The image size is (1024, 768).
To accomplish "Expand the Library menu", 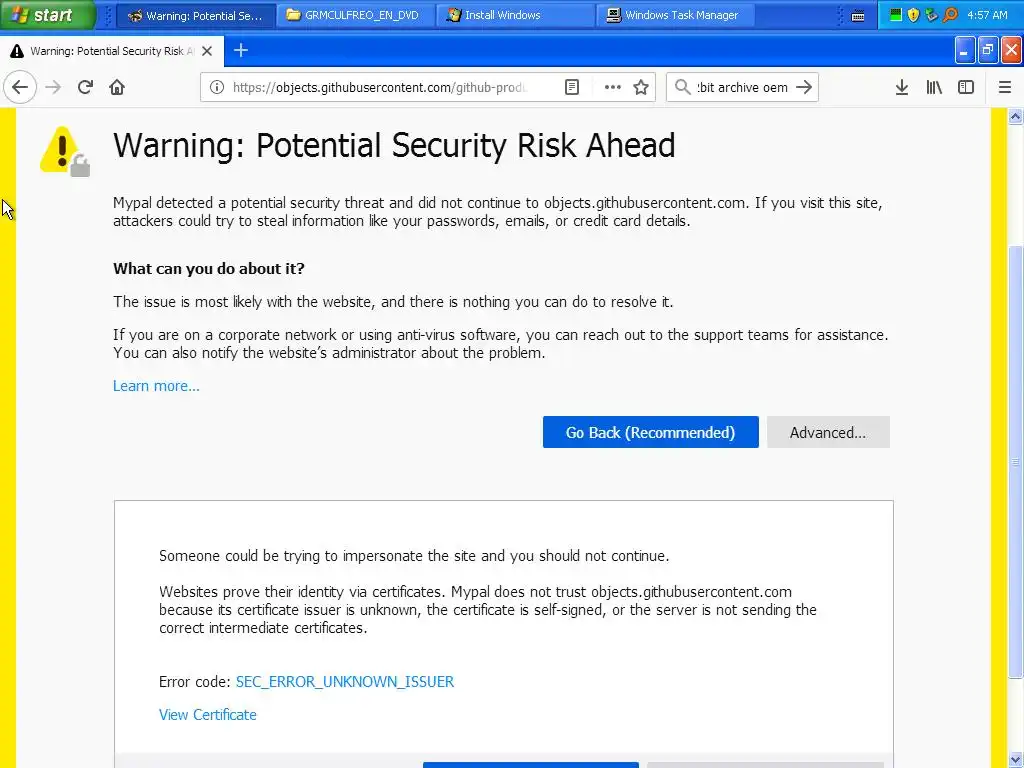I will 934,87.
